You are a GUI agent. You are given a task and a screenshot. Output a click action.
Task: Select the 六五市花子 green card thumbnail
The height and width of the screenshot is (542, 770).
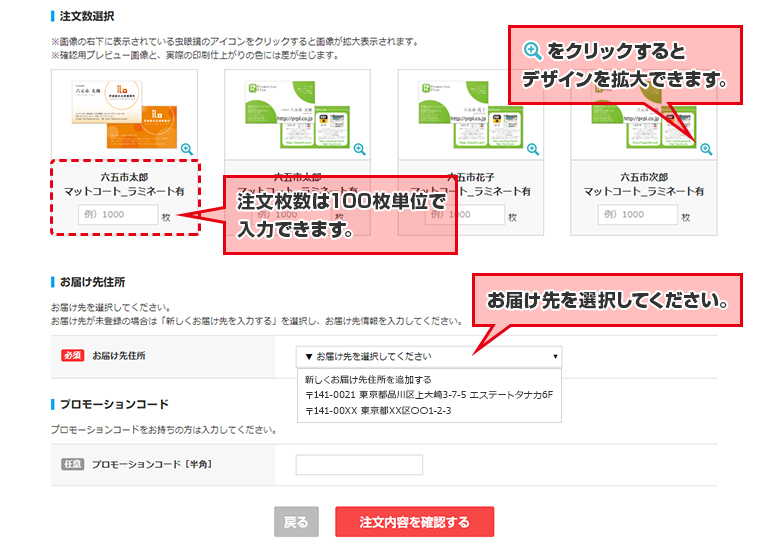point(470,115)
